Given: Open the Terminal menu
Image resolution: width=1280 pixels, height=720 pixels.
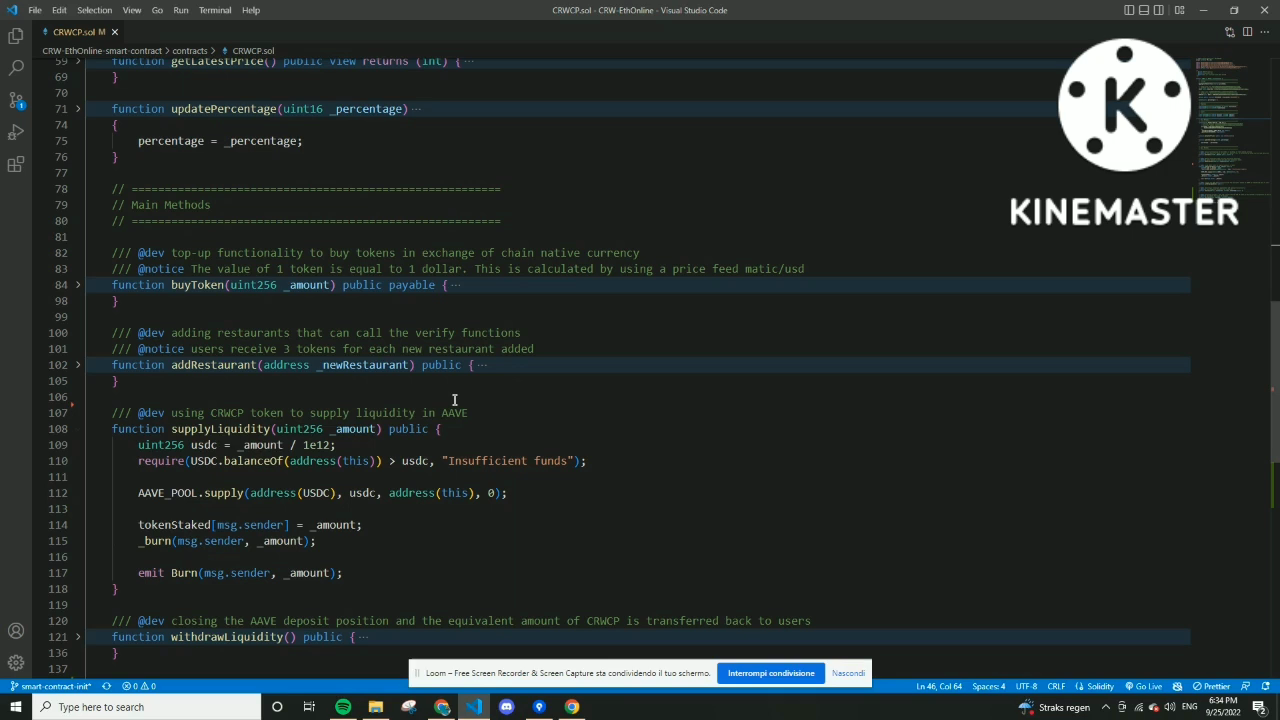Looking at the screenshot, I should pos(215,10).
